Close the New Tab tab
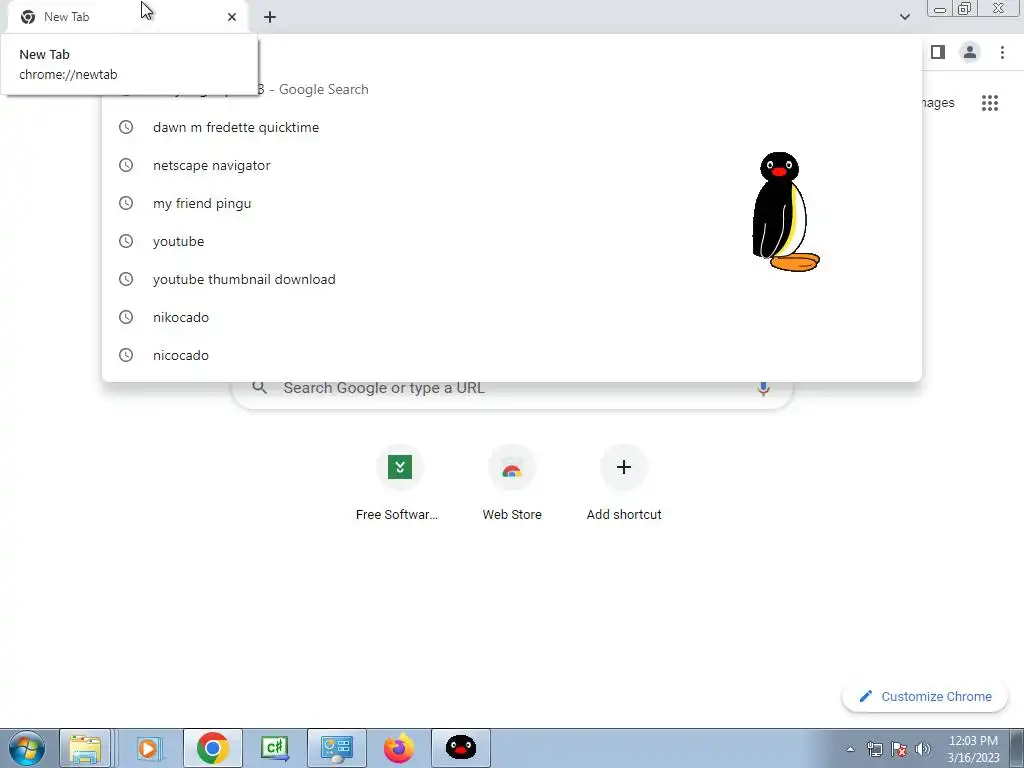Viewport: 1024px width, 768px height. click(232, 17)
